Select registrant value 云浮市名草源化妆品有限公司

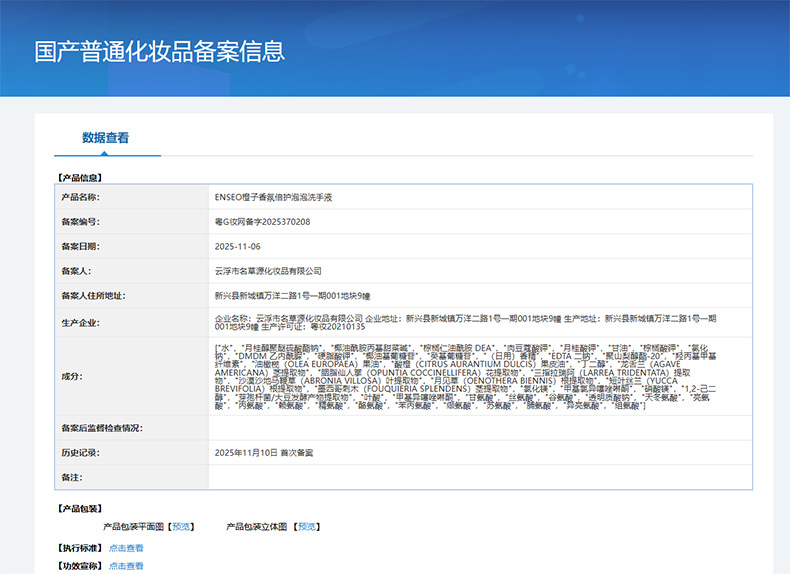268,271
